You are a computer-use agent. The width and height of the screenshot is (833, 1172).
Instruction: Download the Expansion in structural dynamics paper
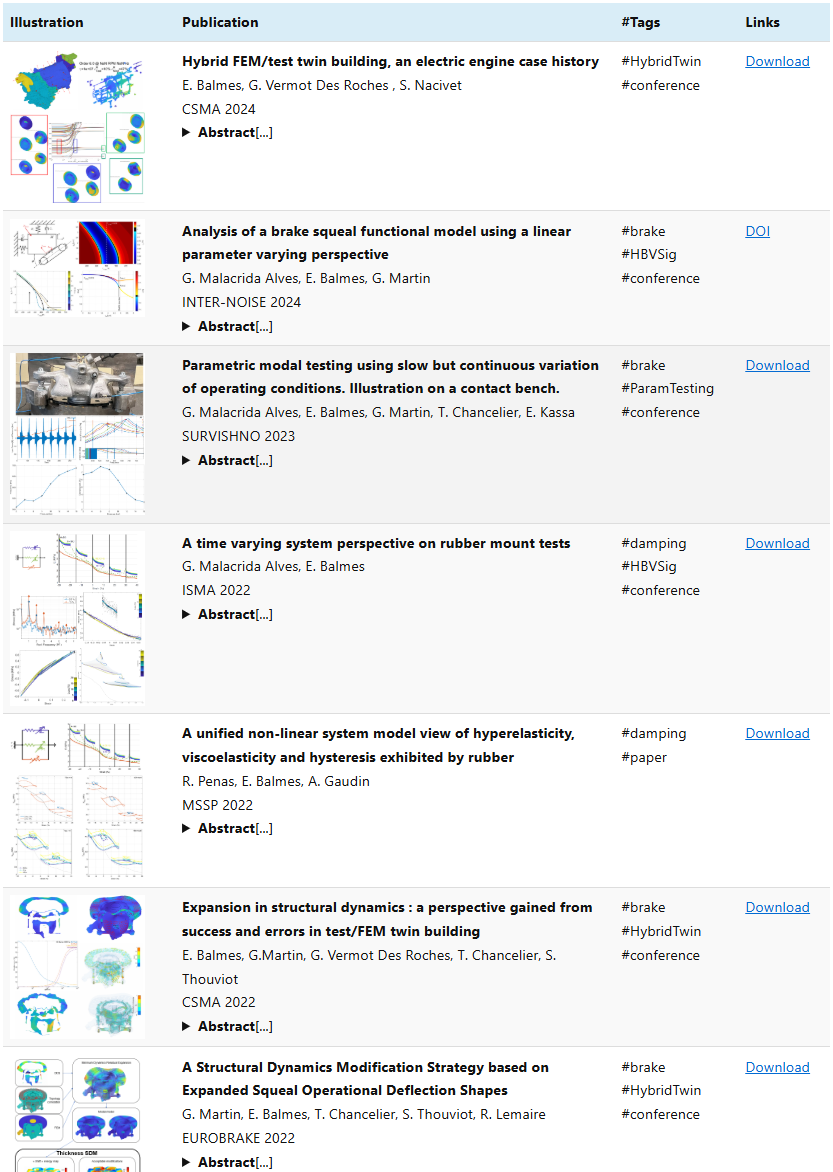point(777,906)
